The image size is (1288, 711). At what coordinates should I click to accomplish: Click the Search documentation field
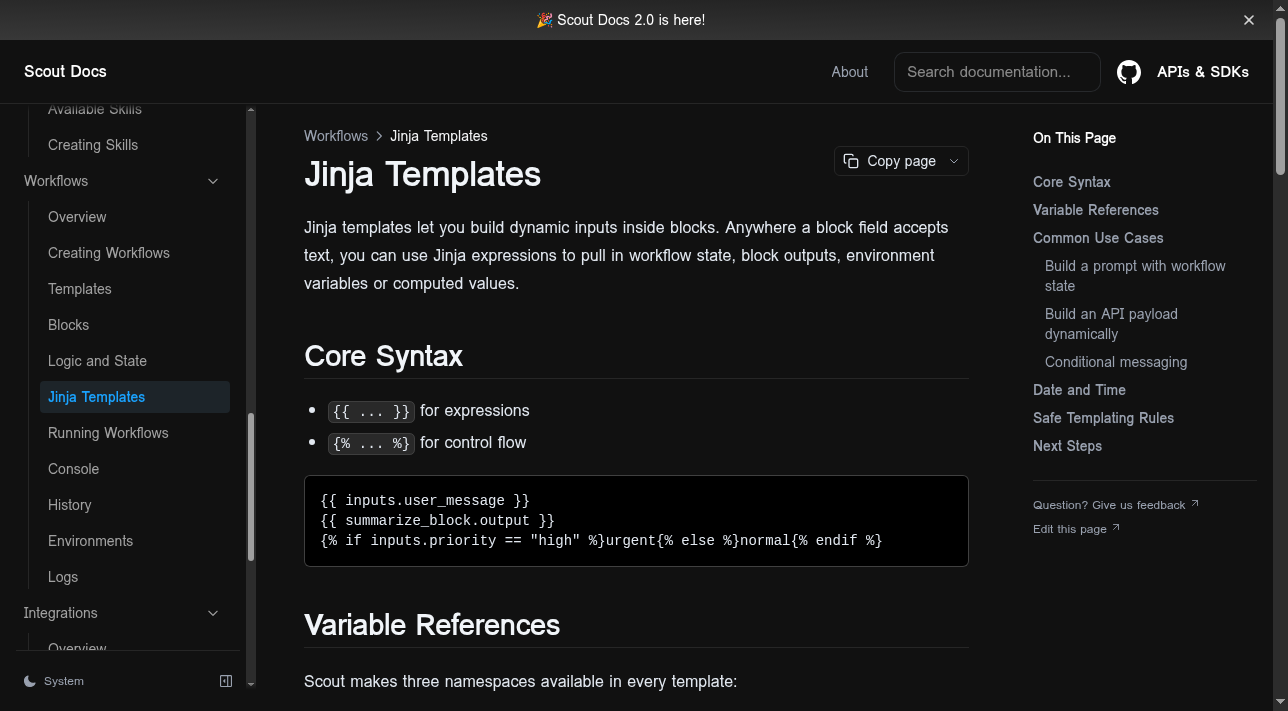997,72
